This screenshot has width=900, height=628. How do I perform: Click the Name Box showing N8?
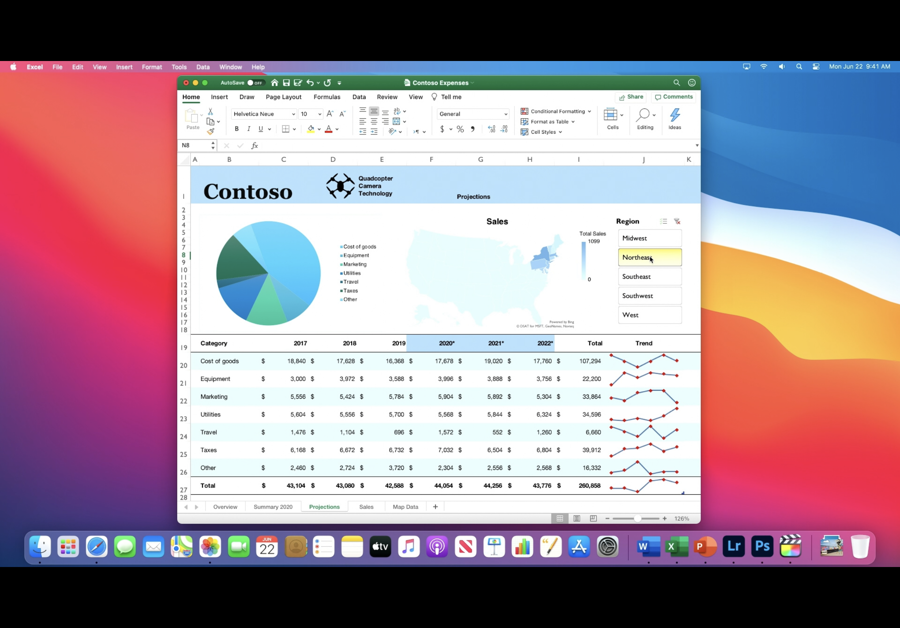click(x=197, y=146)
